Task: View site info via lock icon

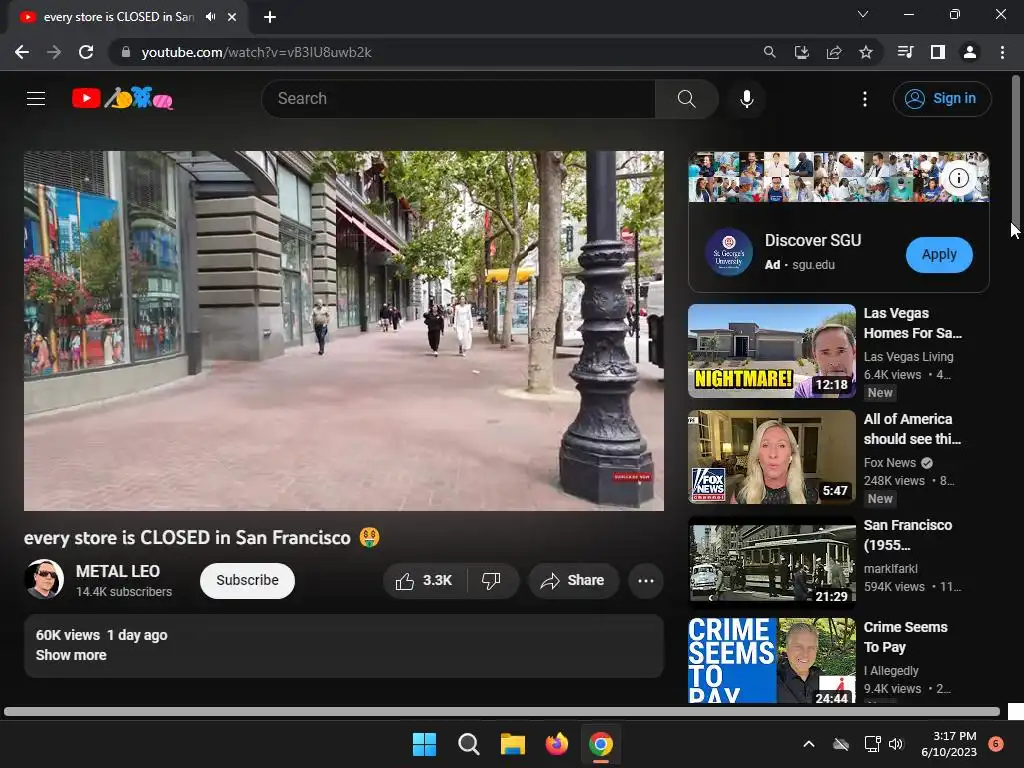Action: pyautogui.click(x=126, y=52)
